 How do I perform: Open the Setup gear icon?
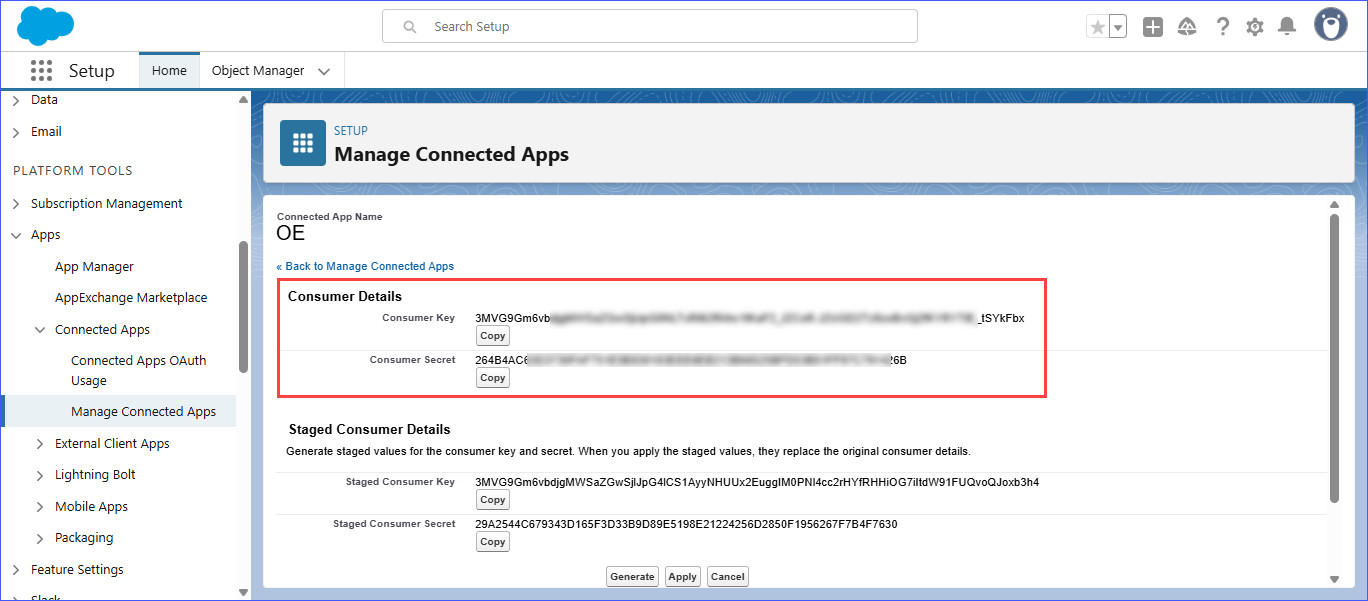(1255, 27)
